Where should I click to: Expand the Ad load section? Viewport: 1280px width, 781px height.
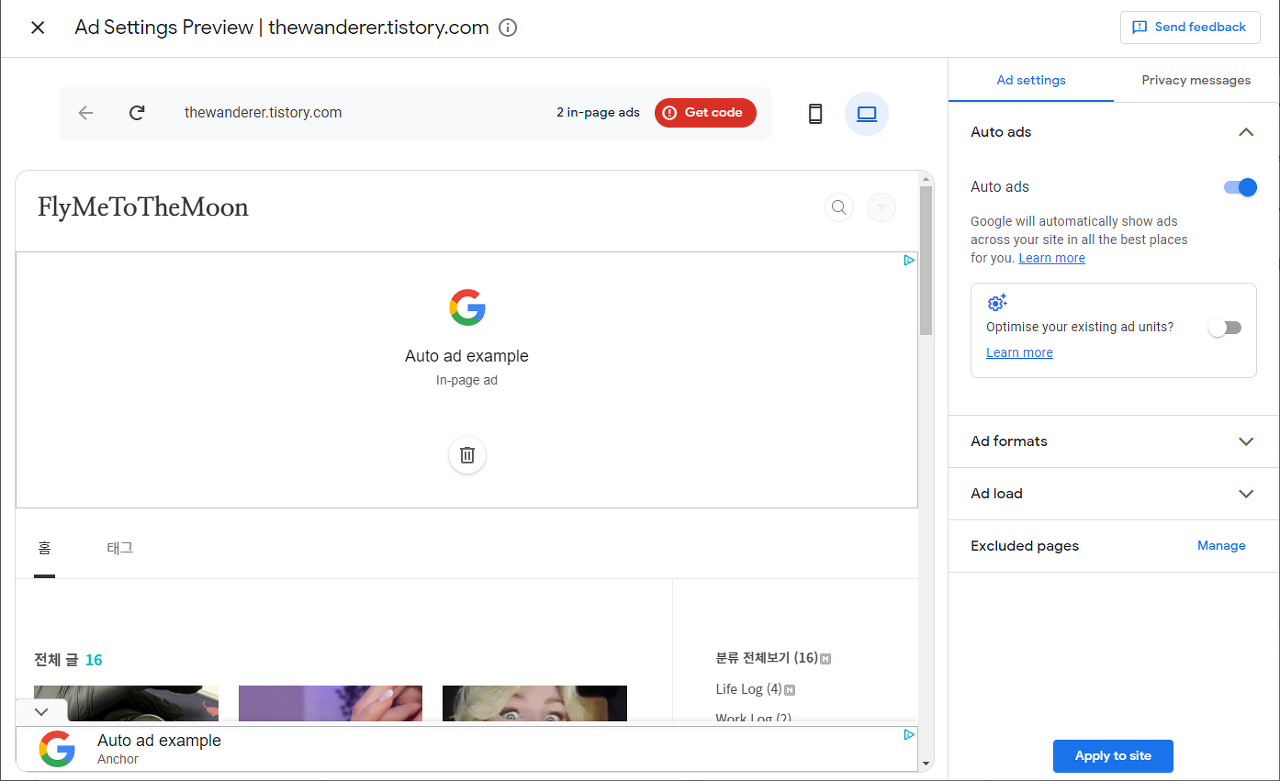tap(1113, 493)
